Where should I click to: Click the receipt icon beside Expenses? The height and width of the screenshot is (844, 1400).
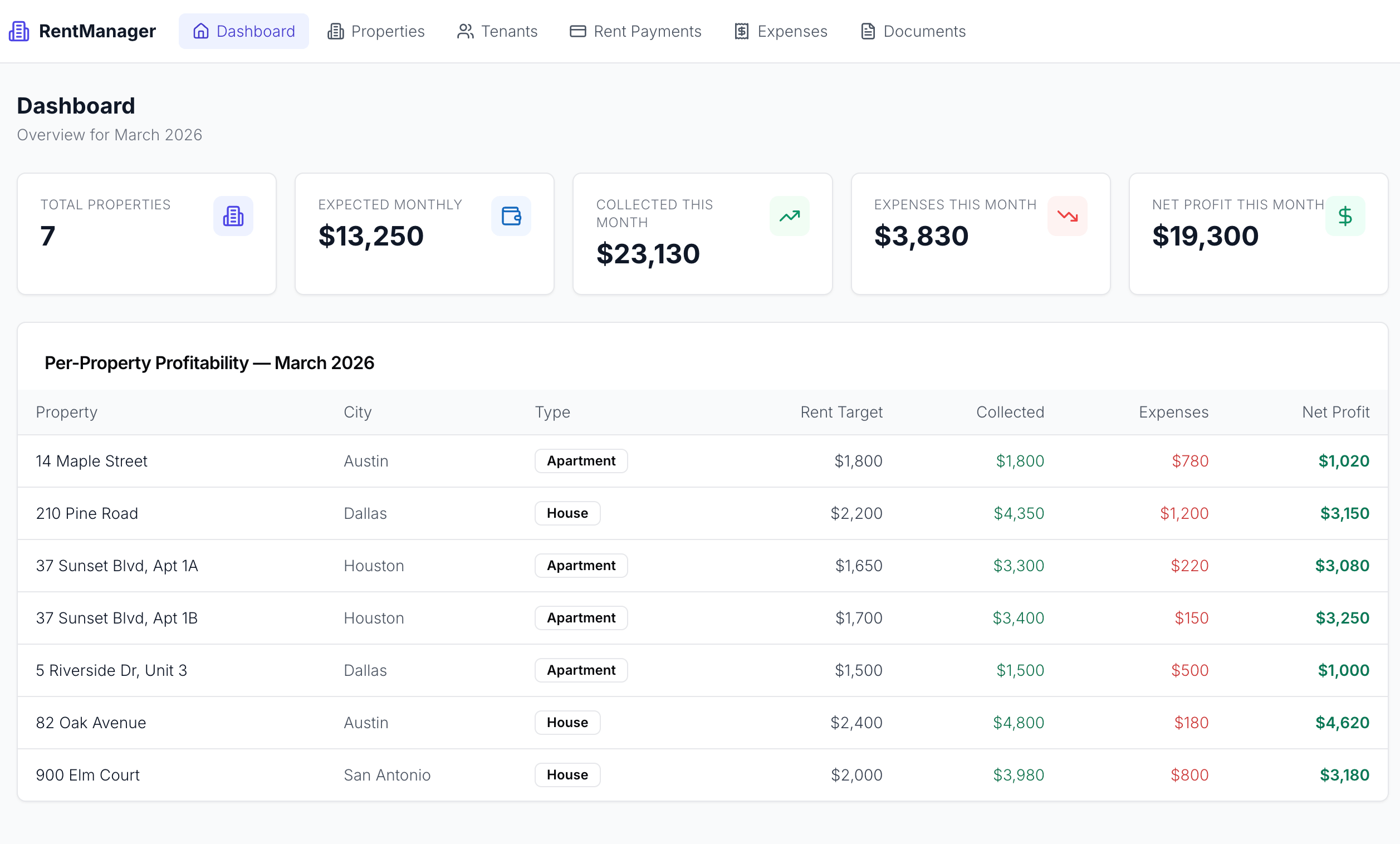click(x=741, y=31)
